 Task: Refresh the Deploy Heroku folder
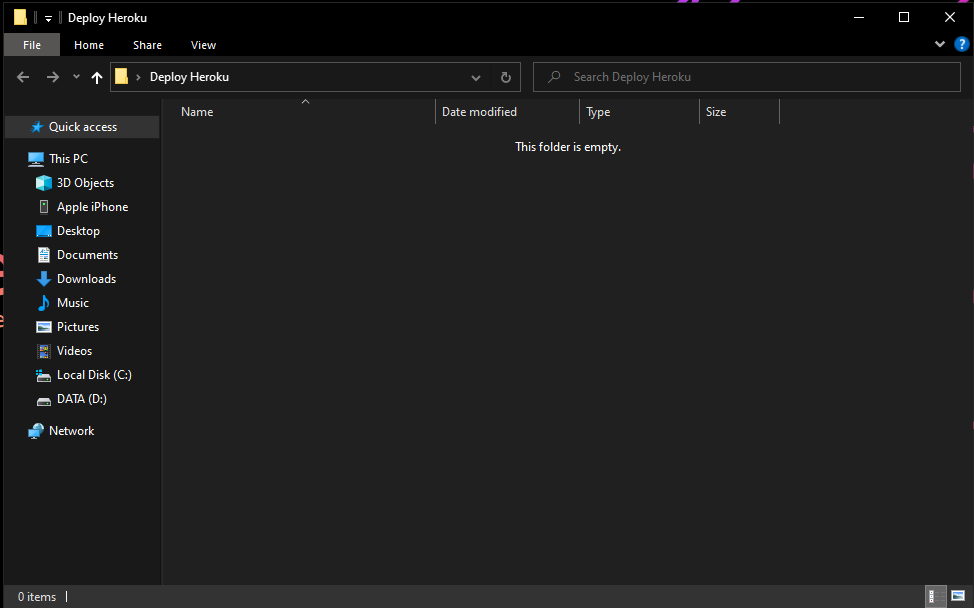506,78
